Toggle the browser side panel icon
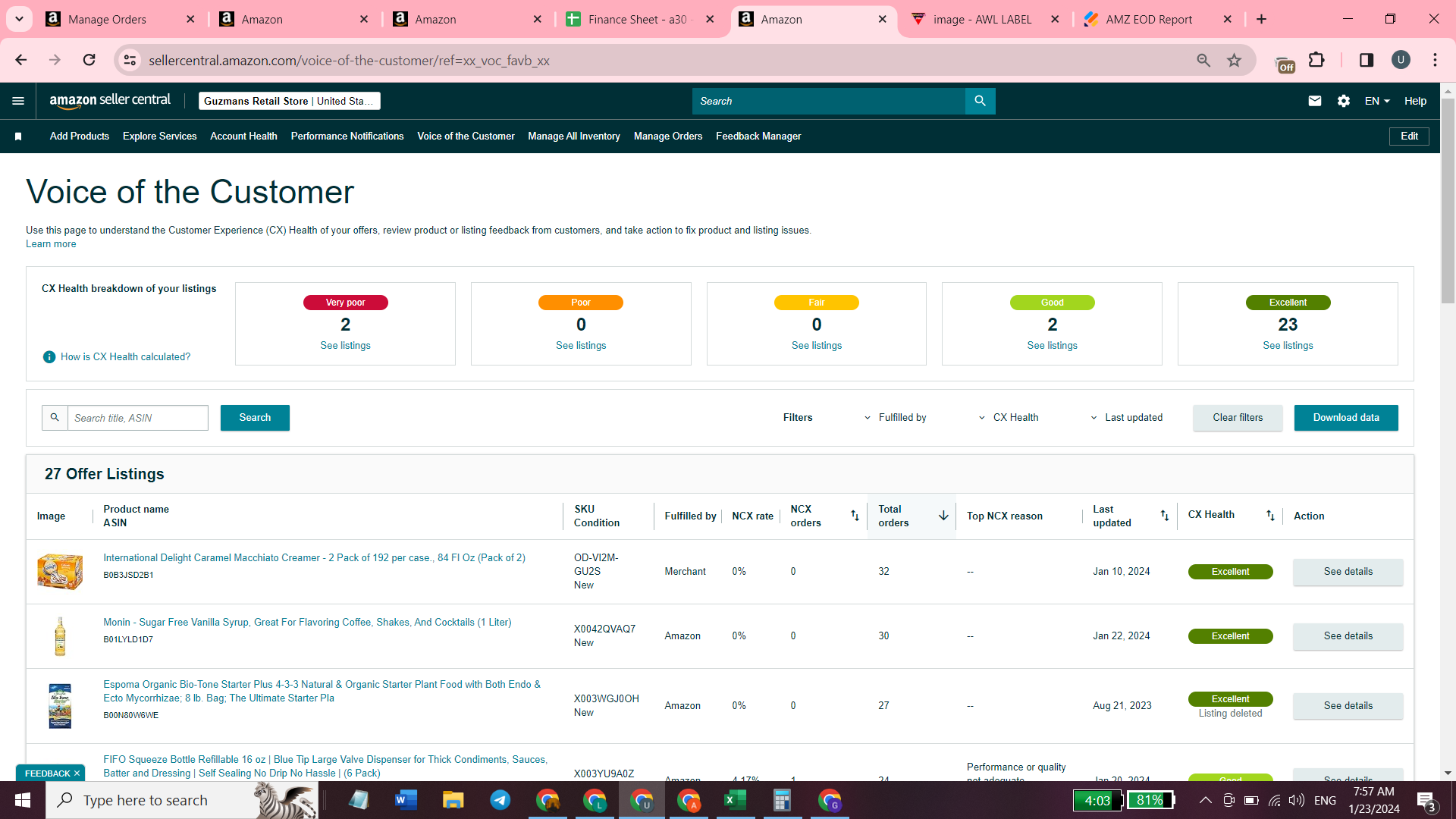1456x819 pixels. [1367, 60]
